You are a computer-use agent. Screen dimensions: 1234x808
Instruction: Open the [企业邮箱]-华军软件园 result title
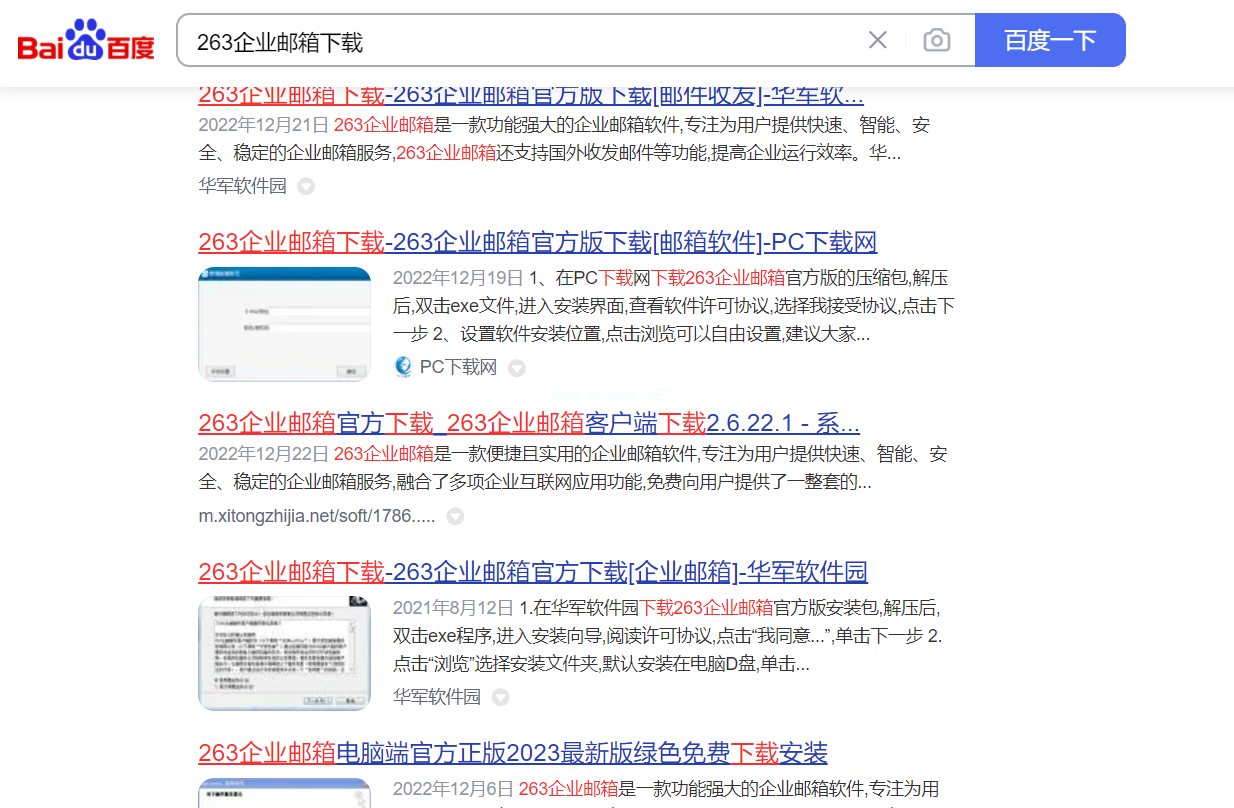532,572
